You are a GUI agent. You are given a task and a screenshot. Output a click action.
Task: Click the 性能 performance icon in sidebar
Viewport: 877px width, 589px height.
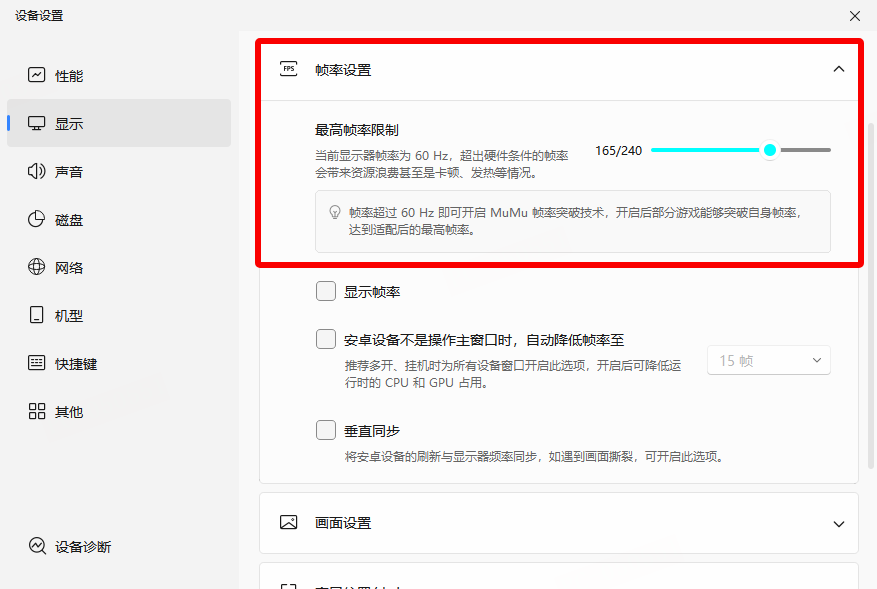pyautogui.click(x=37, y=75)
